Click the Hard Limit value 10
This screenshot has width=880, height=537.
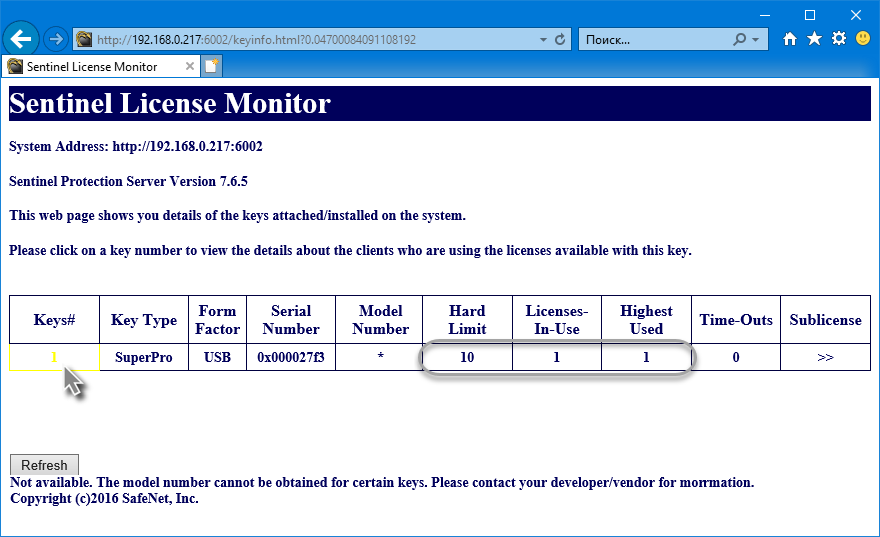coord(467,357)
